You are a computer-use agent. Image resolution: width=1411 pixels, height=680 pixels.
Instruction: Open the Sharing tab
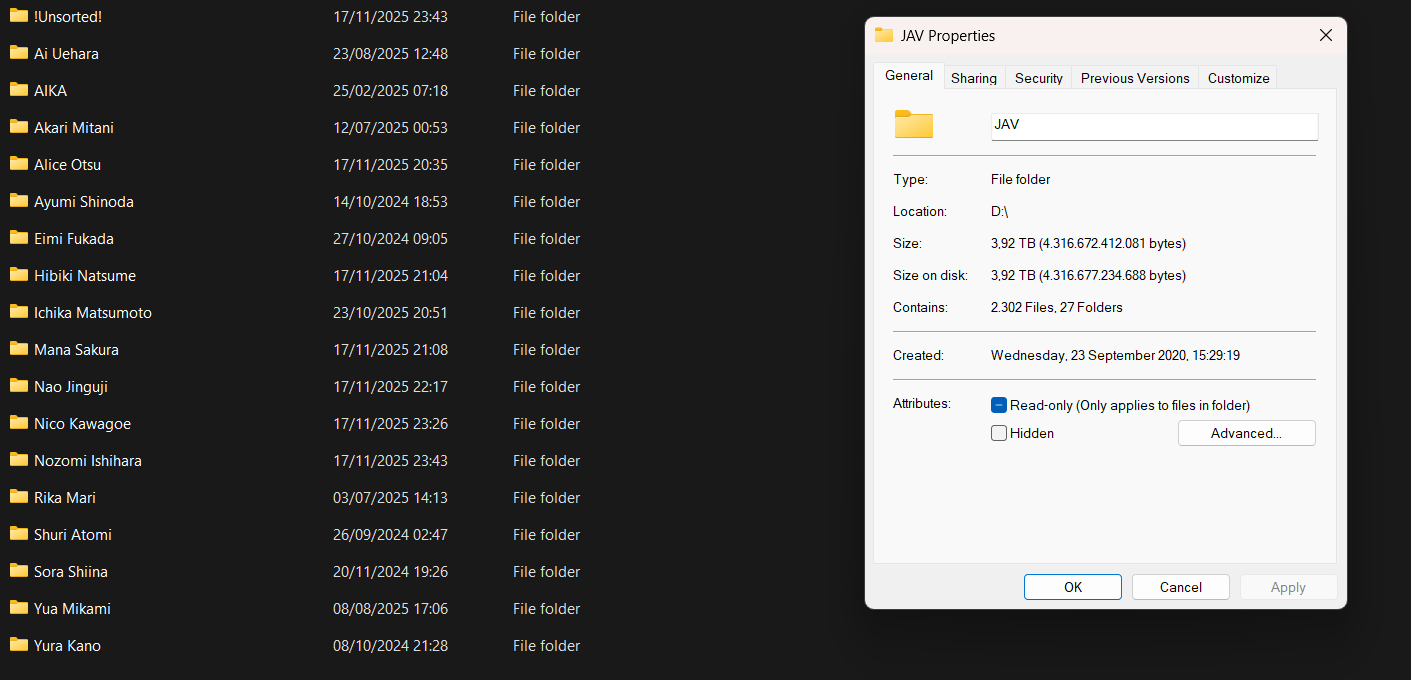974,78
